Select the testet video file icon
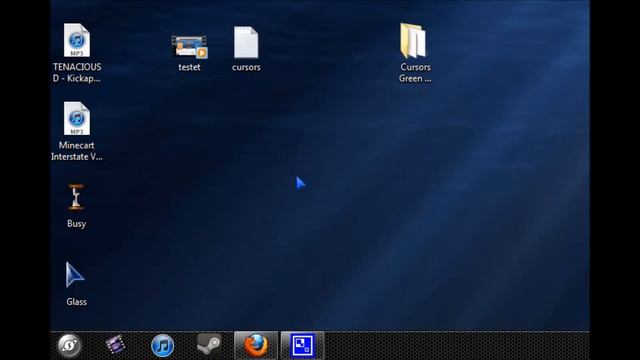Image resolution: width=640 pixels, height=360 pixels. coord(189,46)
